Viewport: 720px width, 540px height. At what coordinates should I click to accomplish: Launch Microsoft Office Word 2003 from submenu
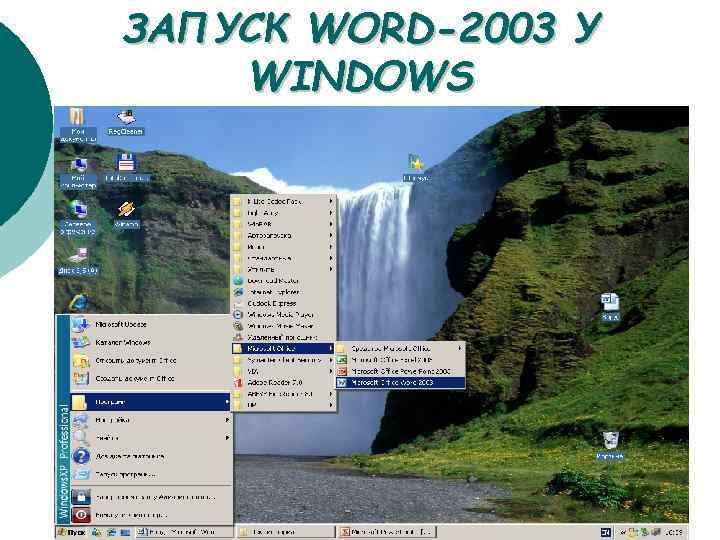coord(400,382)
